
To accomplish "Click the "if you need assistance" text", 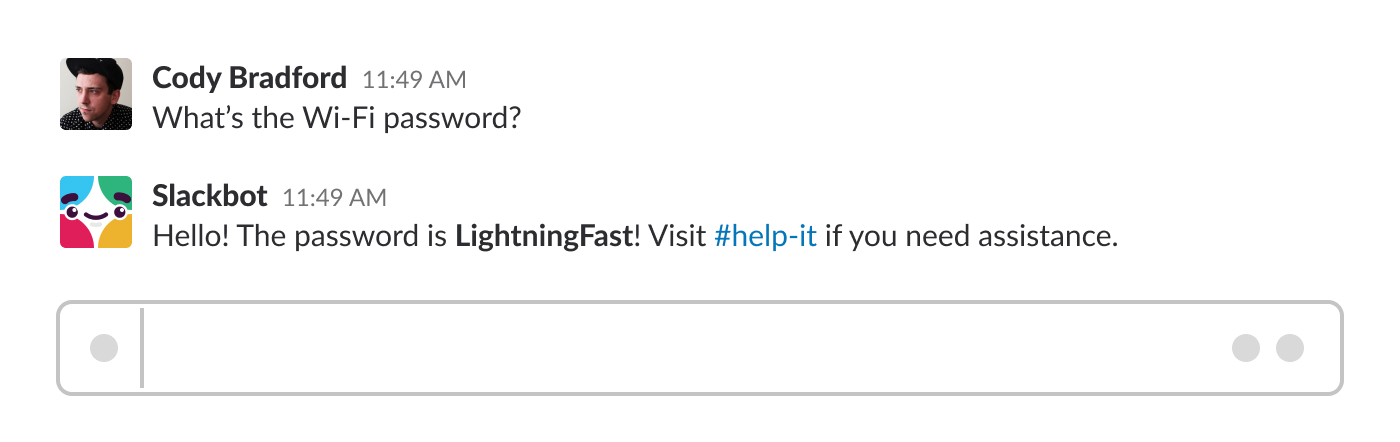I will pyautogui.click(x=969, y=237).
